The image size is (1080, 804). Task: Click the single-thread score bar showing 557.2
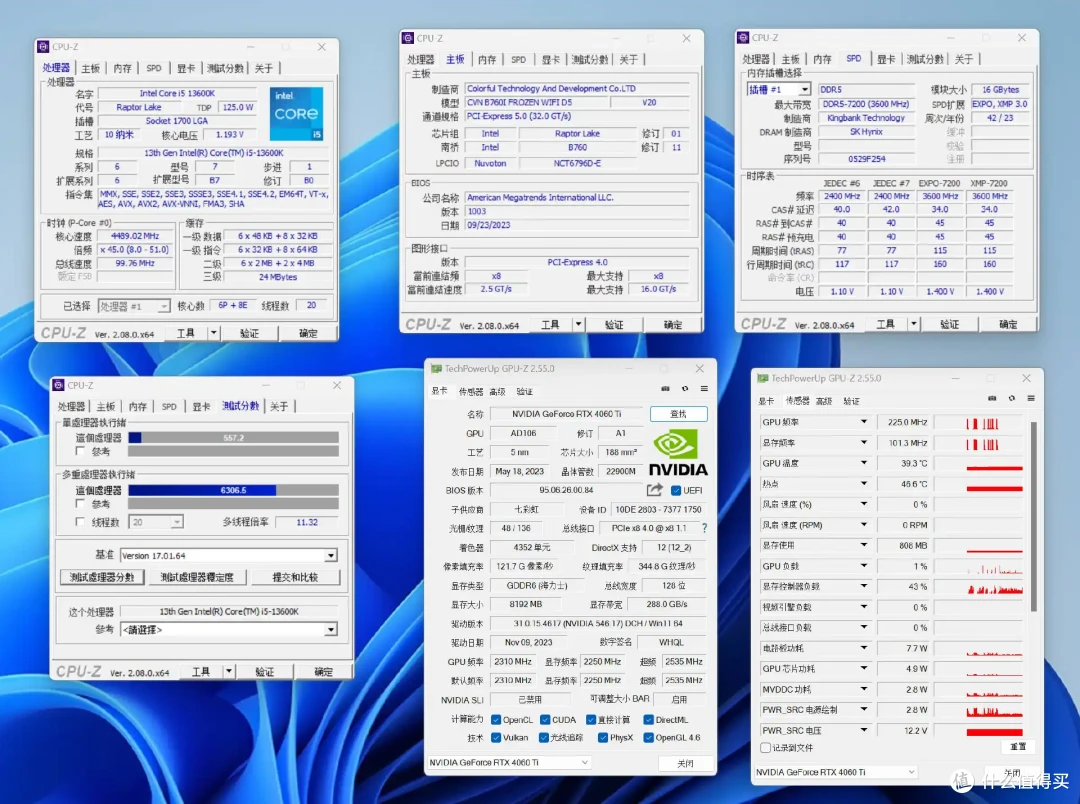pyautogui.click(x=233, y=437)
